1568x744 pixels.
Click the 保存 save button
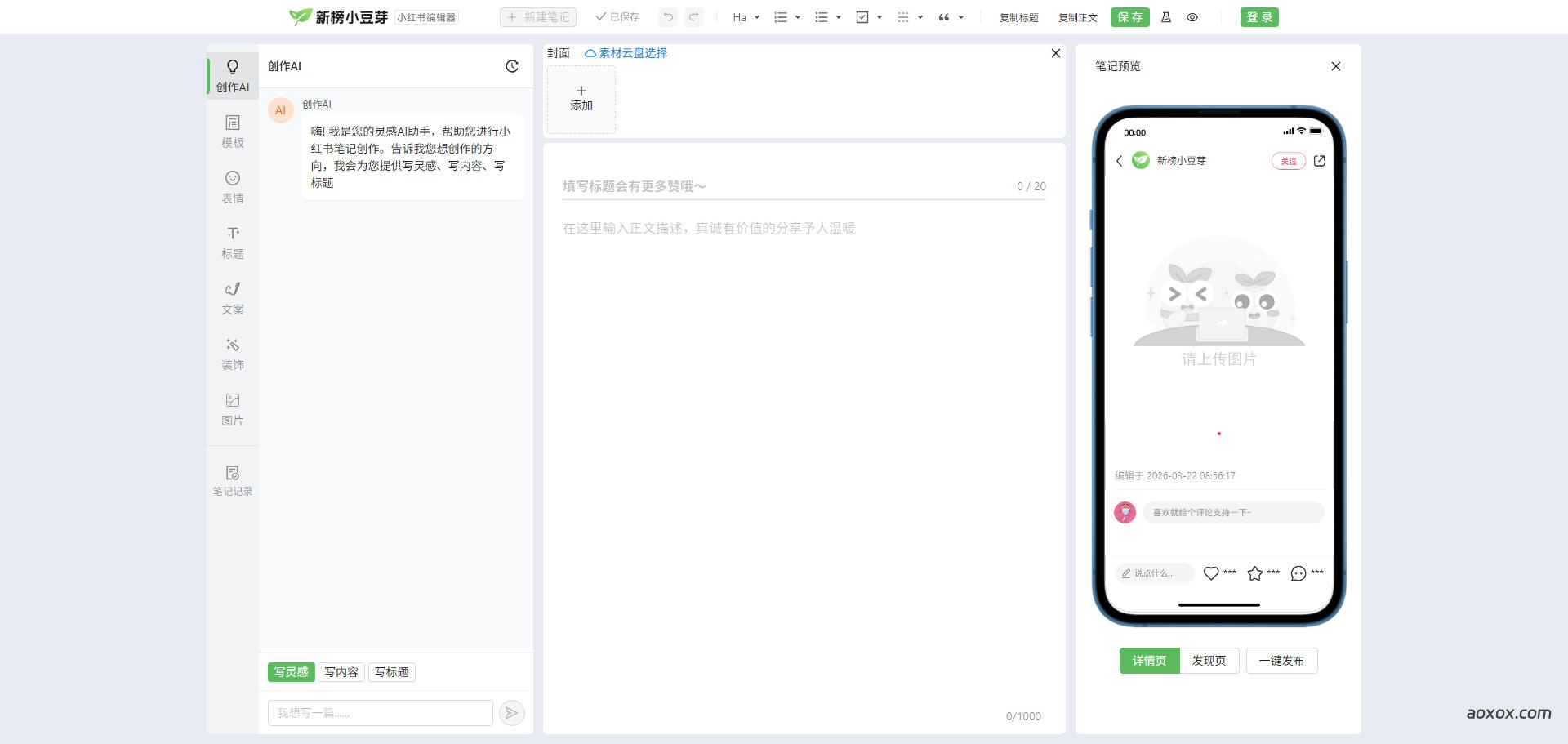pyautogui.click(x=1129, y=16)
